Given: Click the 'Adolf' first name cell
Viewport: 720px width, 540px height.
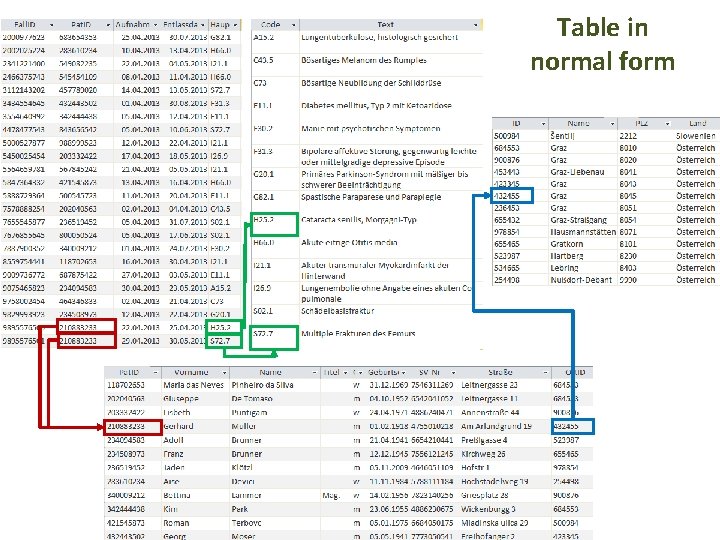Looking at the screenshot, I should [x=173, y=440].
